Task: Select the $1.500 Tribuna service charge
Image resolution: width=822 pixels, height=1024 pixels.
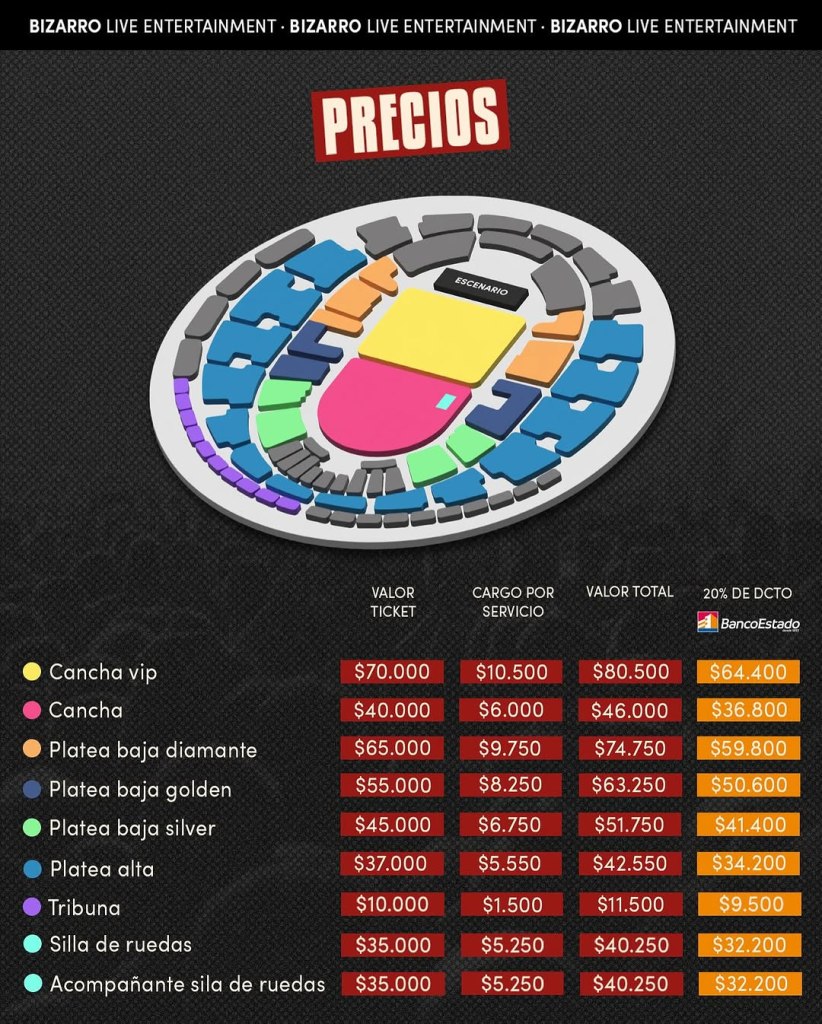Action: click(511, 904)
